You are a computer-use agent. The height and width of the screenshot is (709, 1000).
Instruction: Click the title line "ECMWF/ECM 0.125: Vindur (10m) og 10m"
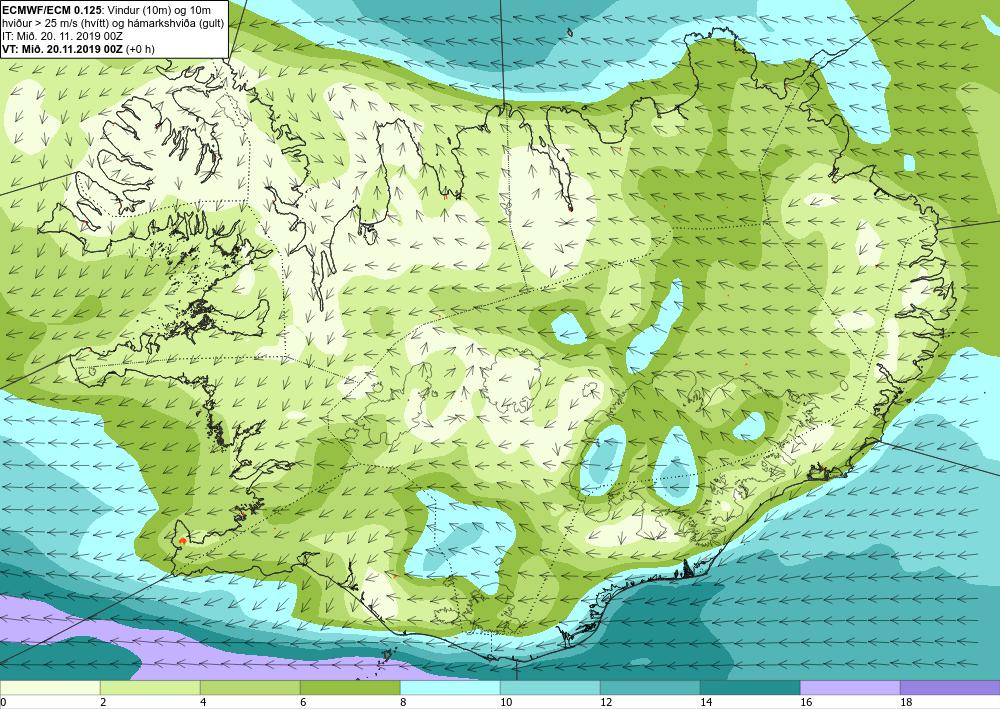(106, 11)
